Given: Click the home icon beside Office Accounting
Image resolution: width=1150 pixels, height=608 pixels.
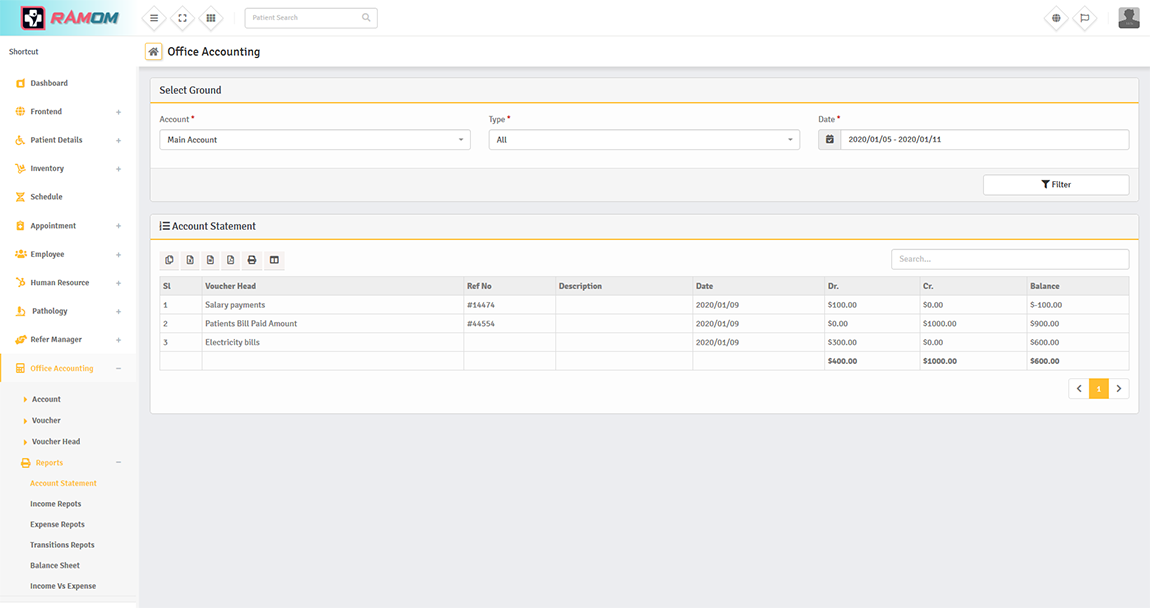Looking at the screenshot, I should [x=153, y=52].
